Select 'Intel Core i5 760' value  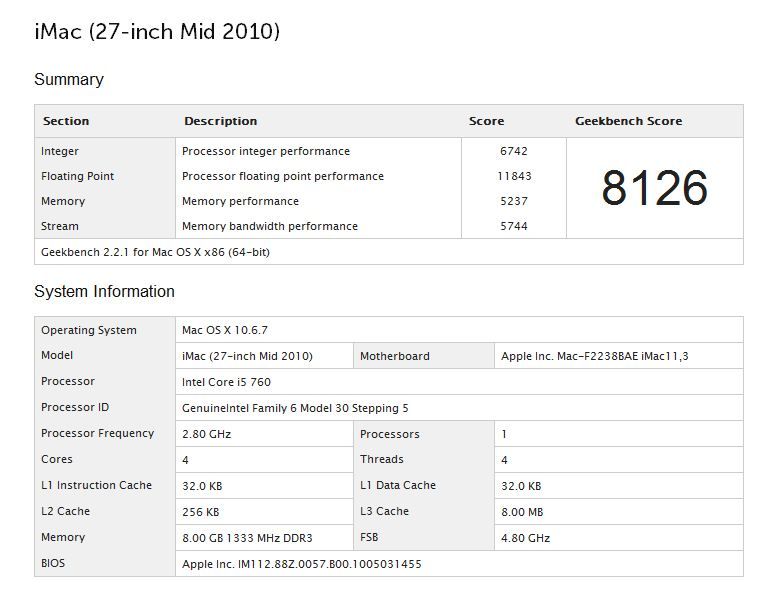[226, 382]
